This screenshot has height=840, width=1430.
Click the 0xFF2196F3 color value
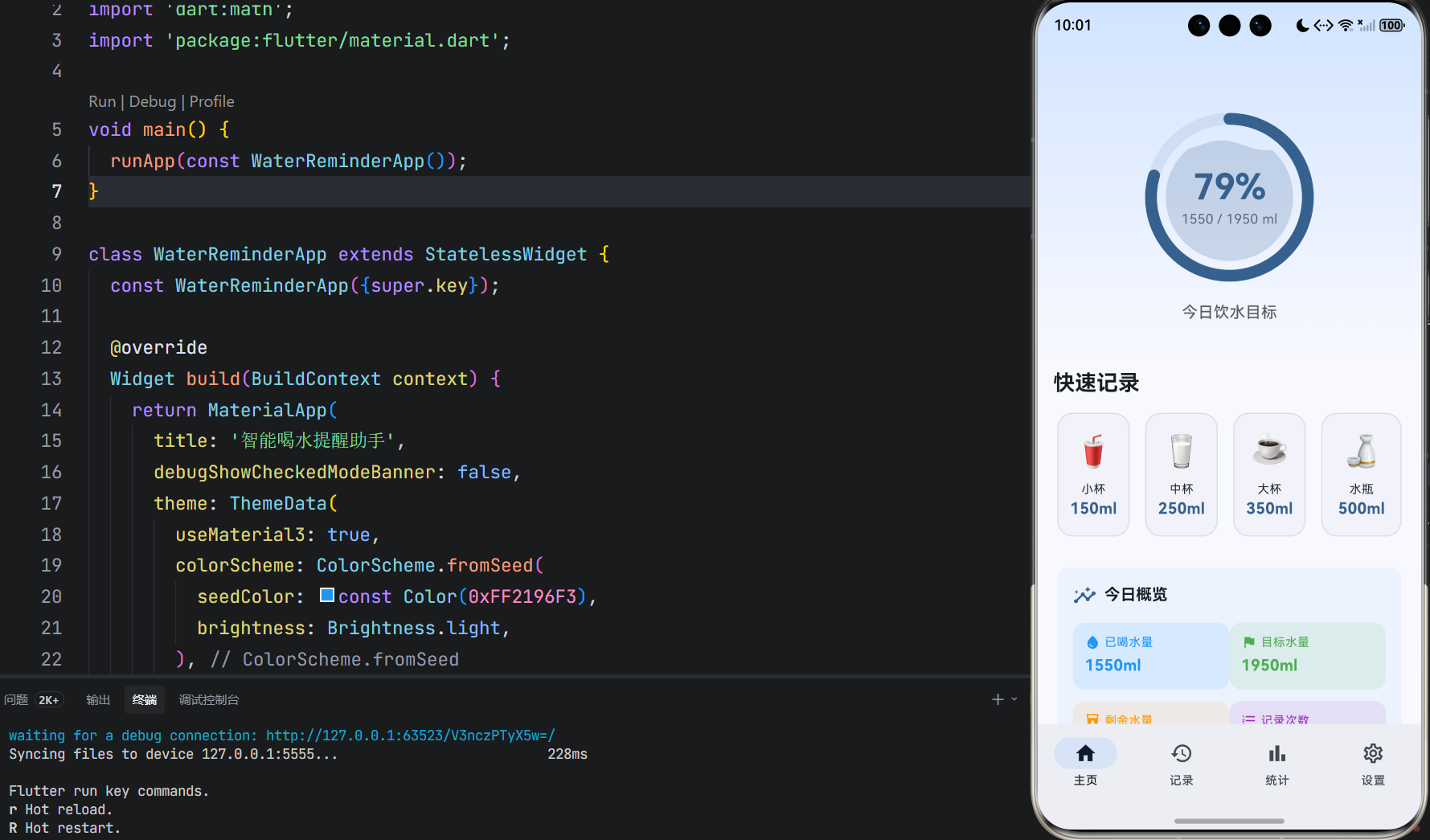522,596
